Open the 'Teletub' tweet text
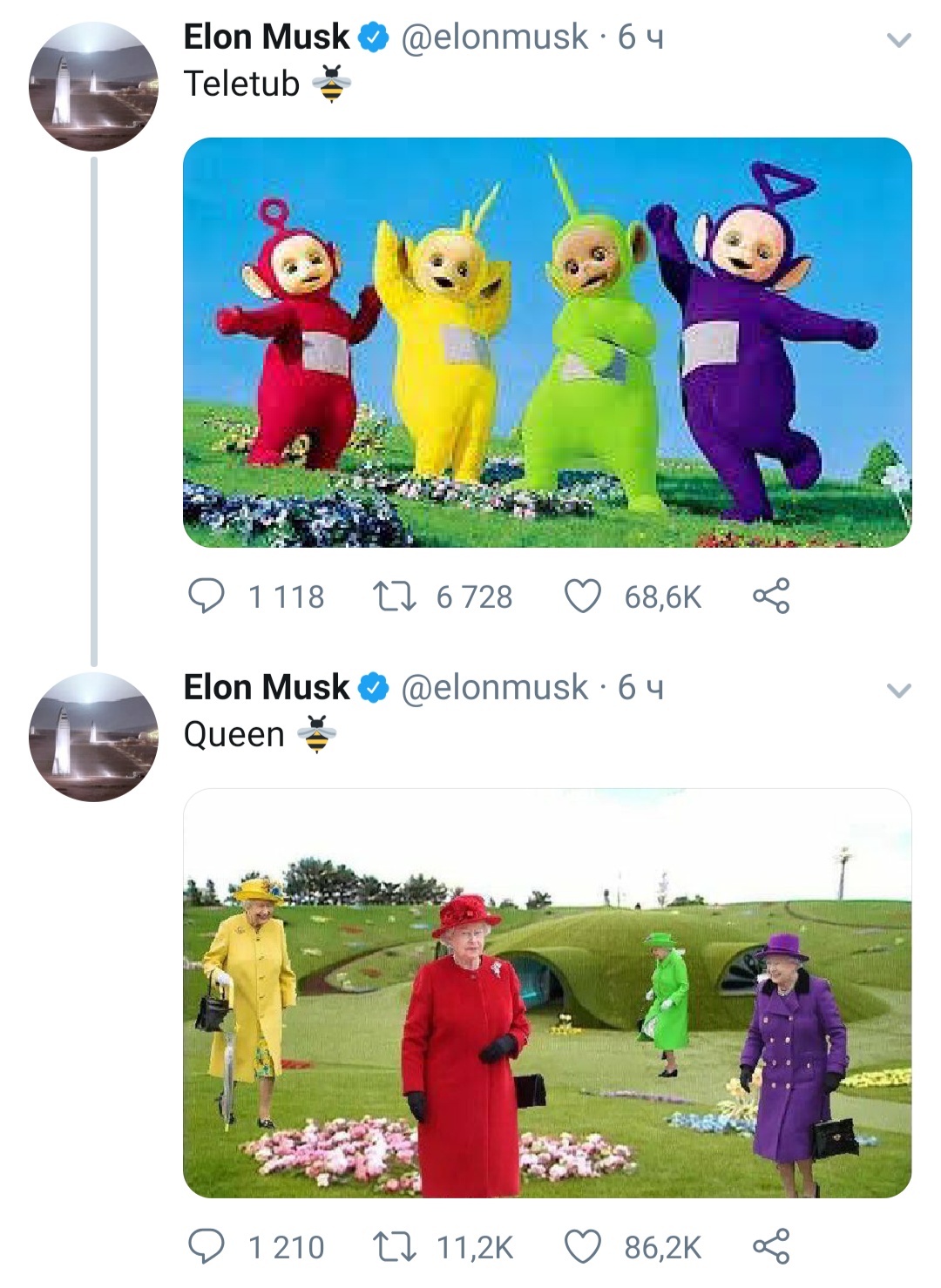This screenshot has width=941, height=1288. pos(241,84)
